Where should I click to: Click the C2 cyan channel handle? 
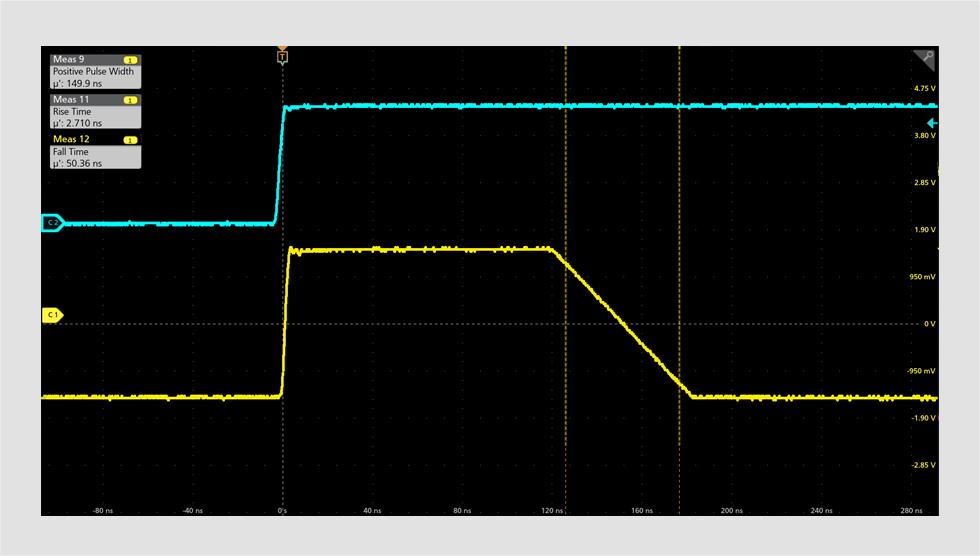[51, 223]
